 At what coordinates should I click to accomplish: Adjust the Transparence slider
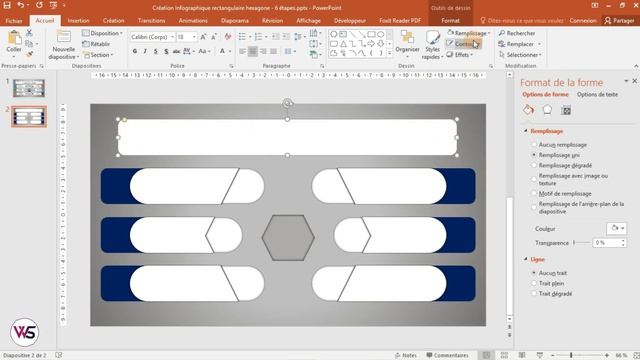581,242
